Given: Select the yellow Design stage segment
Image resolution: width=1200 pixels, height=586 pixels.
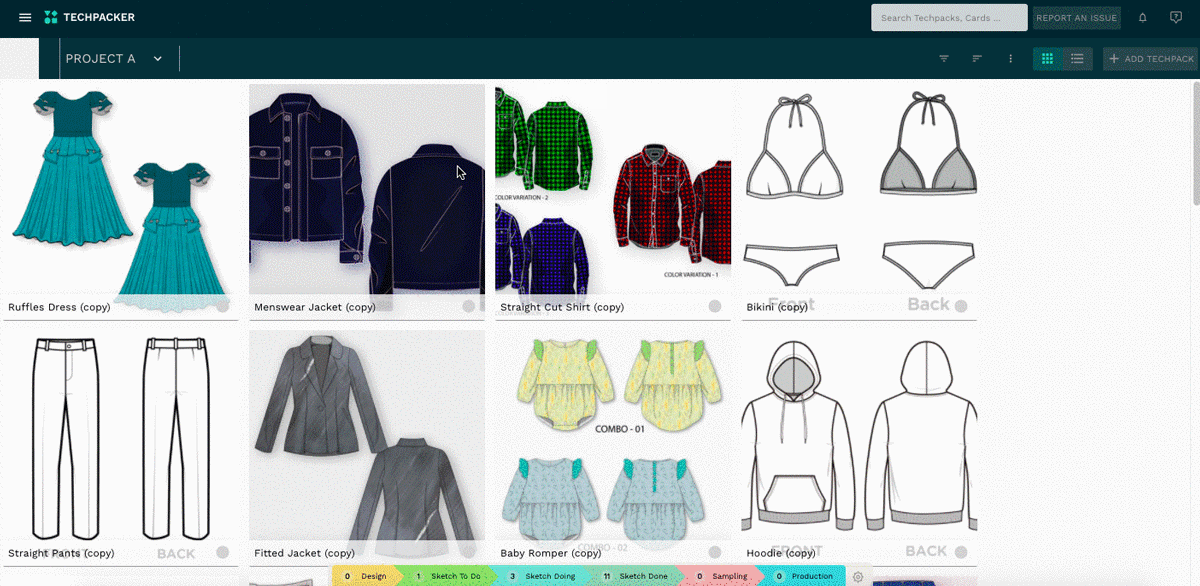Looking at the screenshot, I should click(365, 576).
